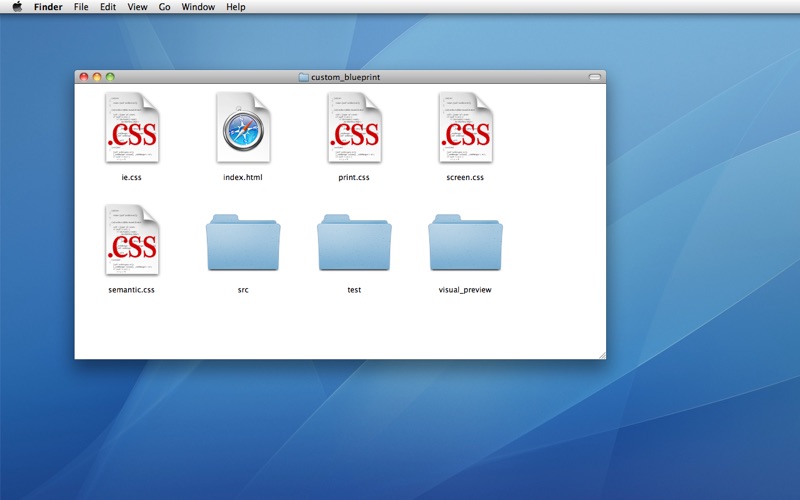This screenshot has height=500, width=800.
Task: Select the screen.css file icon
Action: point(466,128)
